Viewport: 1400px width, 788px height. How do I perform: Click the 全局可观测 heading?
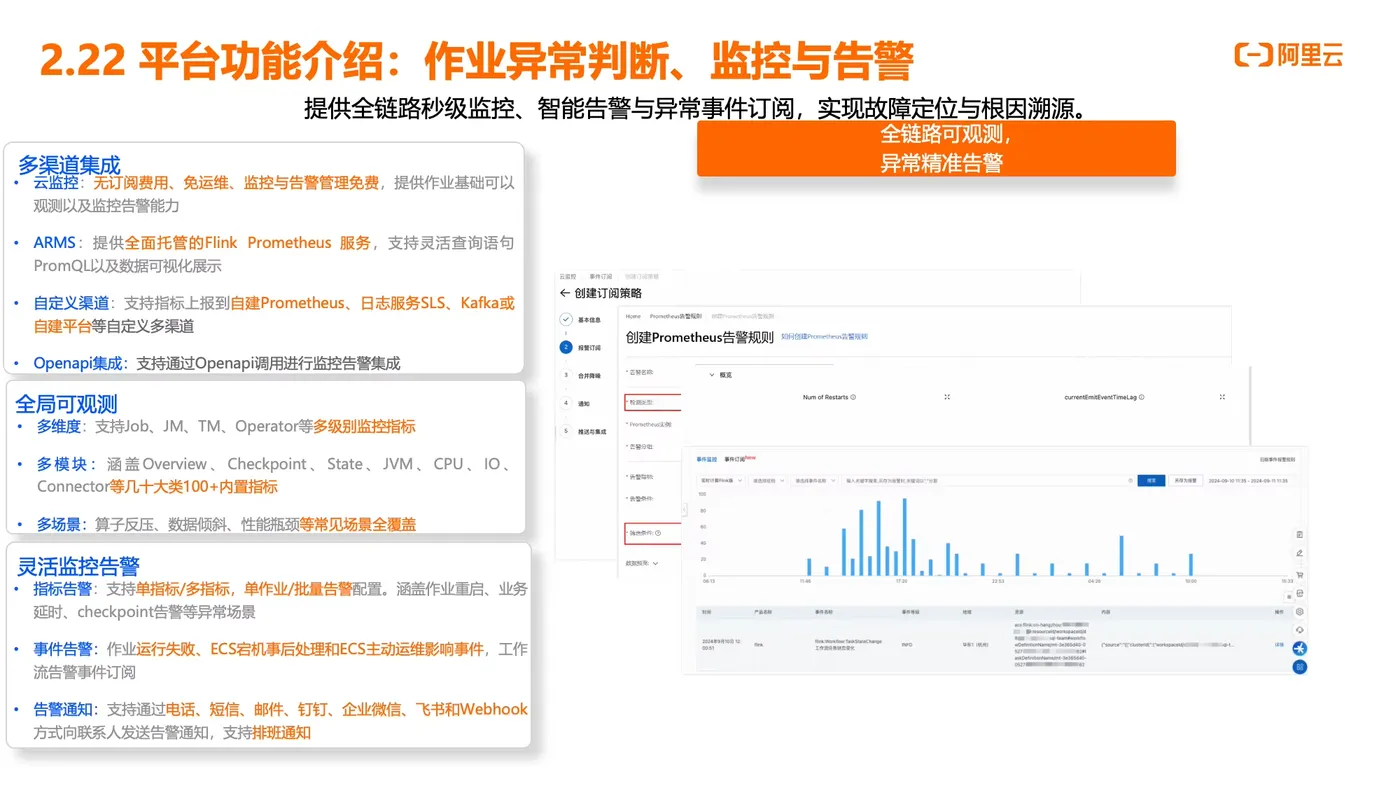66,404
